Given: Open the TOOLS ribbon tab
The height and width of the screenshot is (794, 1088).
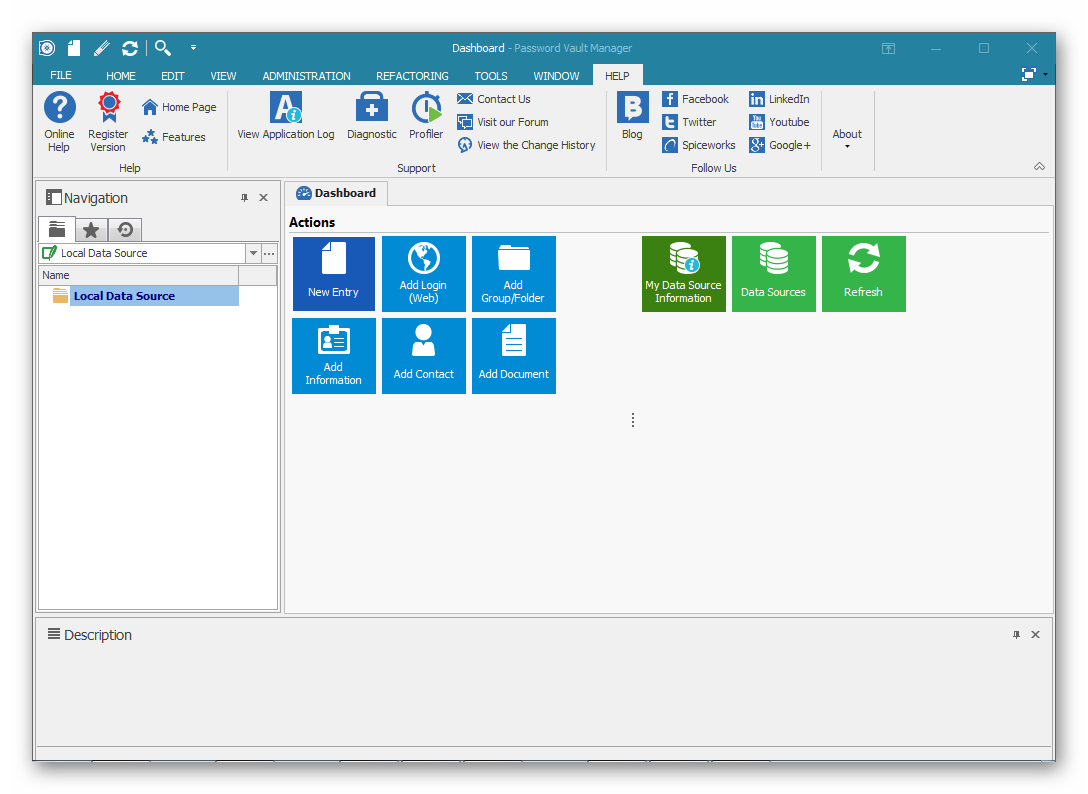Looking at the screenshot, I should click(491, 76).
